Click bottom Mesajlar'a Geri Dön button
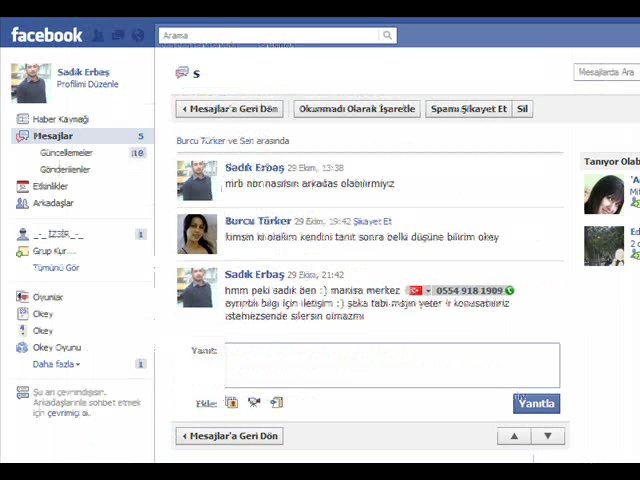This screenshot has height=480, width=640. point(229,436)
